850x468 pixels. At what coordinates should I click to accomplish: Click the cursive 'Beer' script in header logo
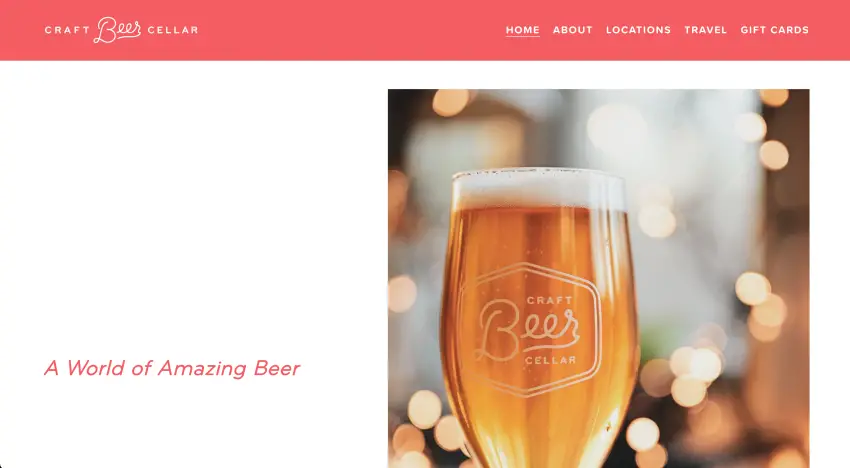118,30
